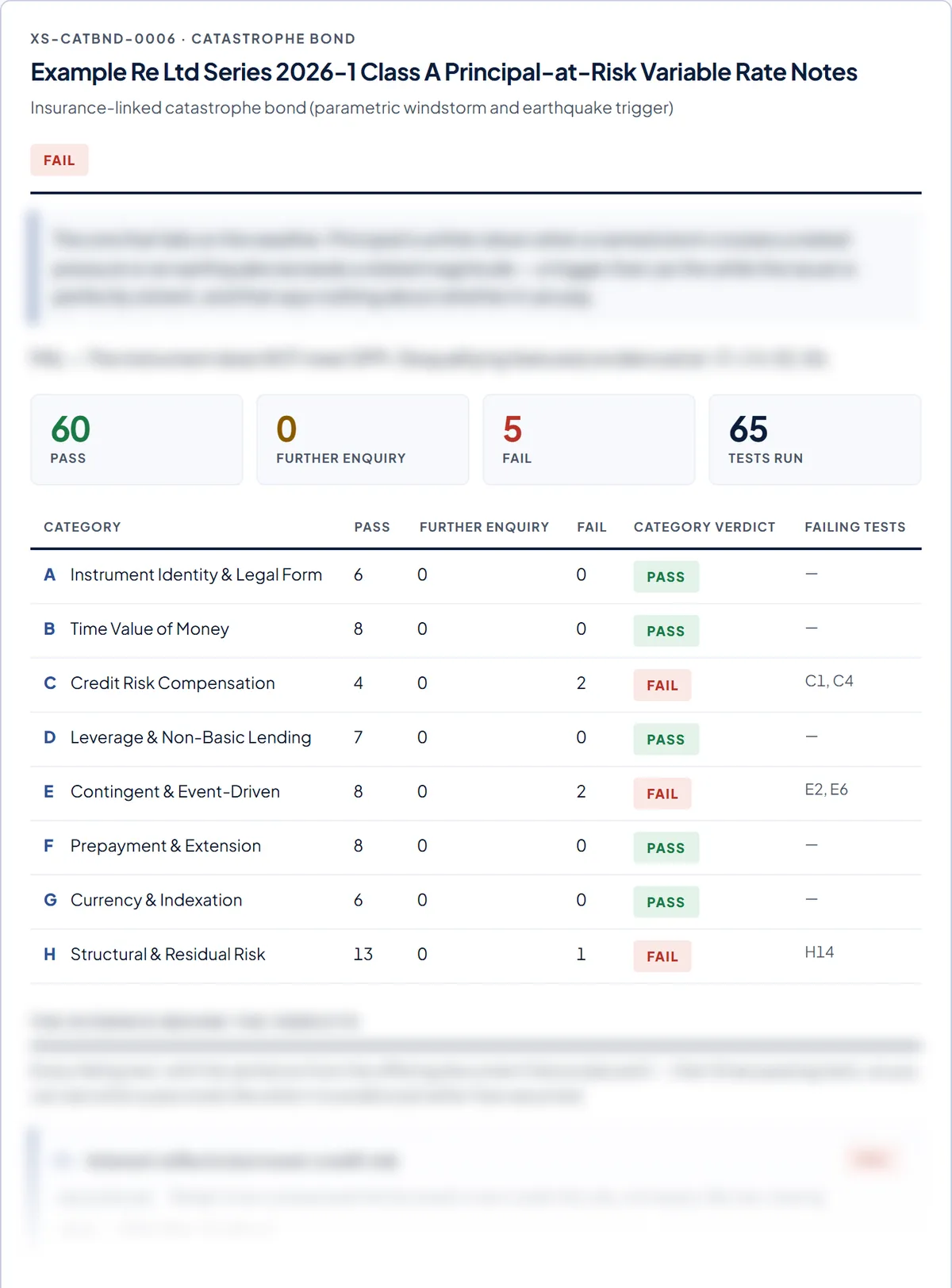Click category letter B
952x1288 pixels.
click(49, 629)
